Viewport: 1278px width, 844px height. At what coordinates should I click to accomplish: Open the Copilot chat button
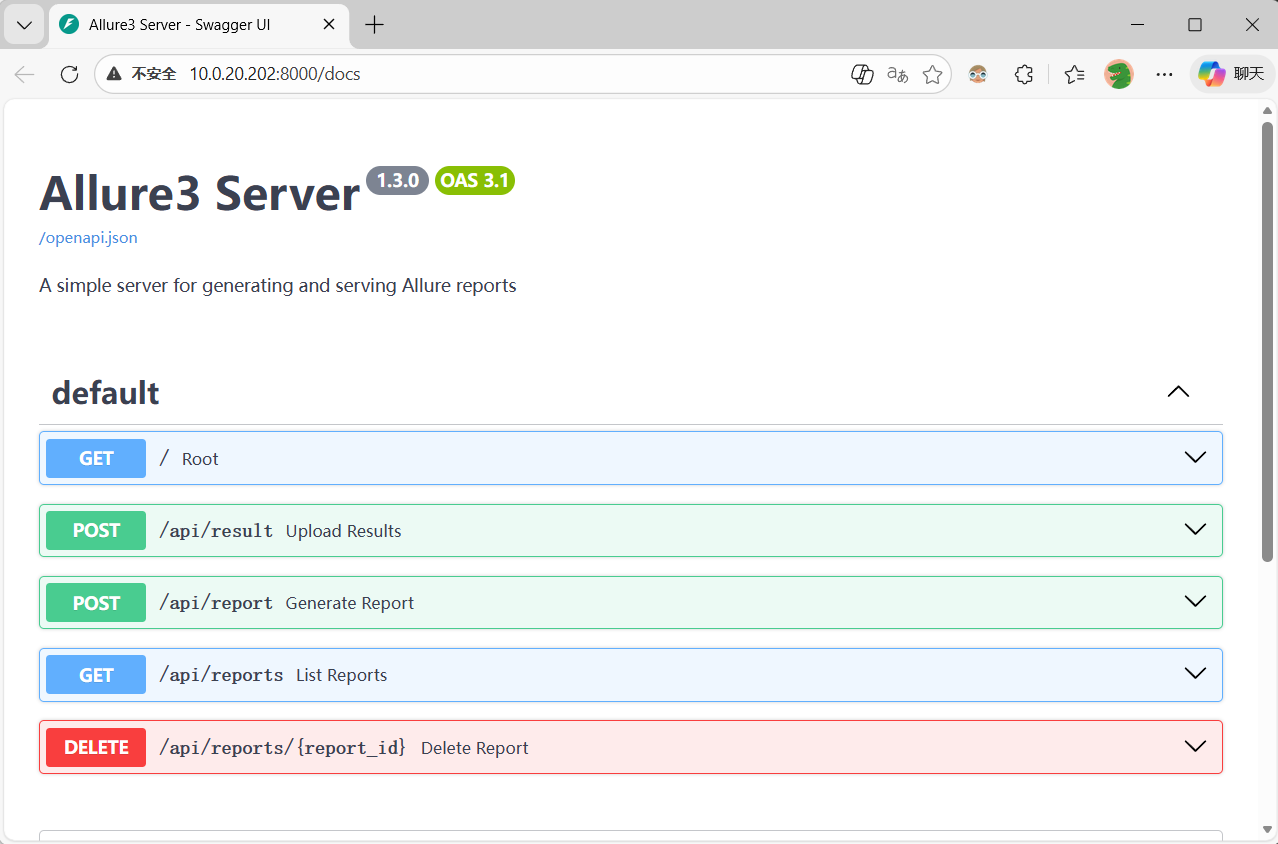(1232, 74)
